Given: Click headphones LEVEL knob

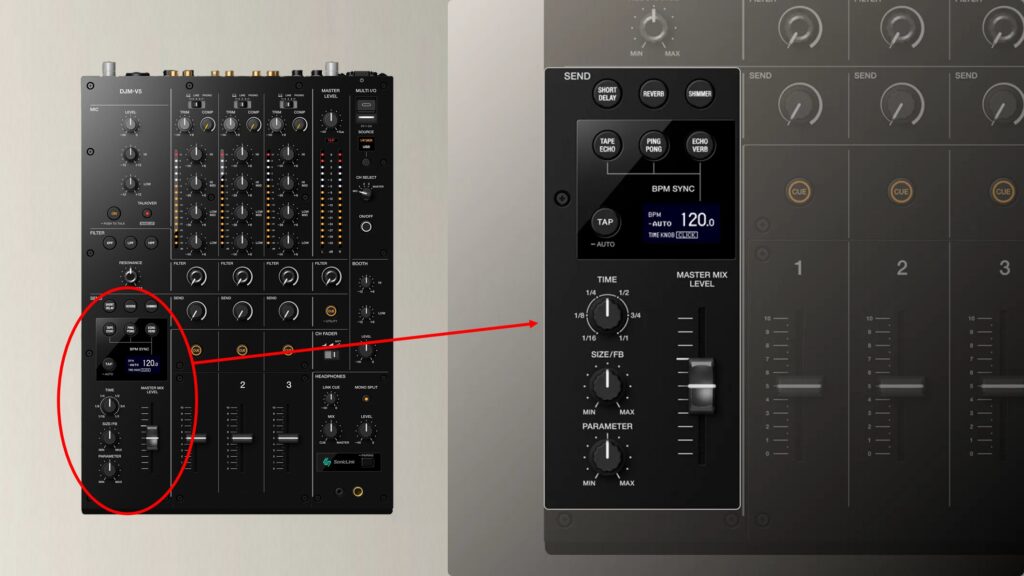Looking at the screenshot, I should coord(366,430).
